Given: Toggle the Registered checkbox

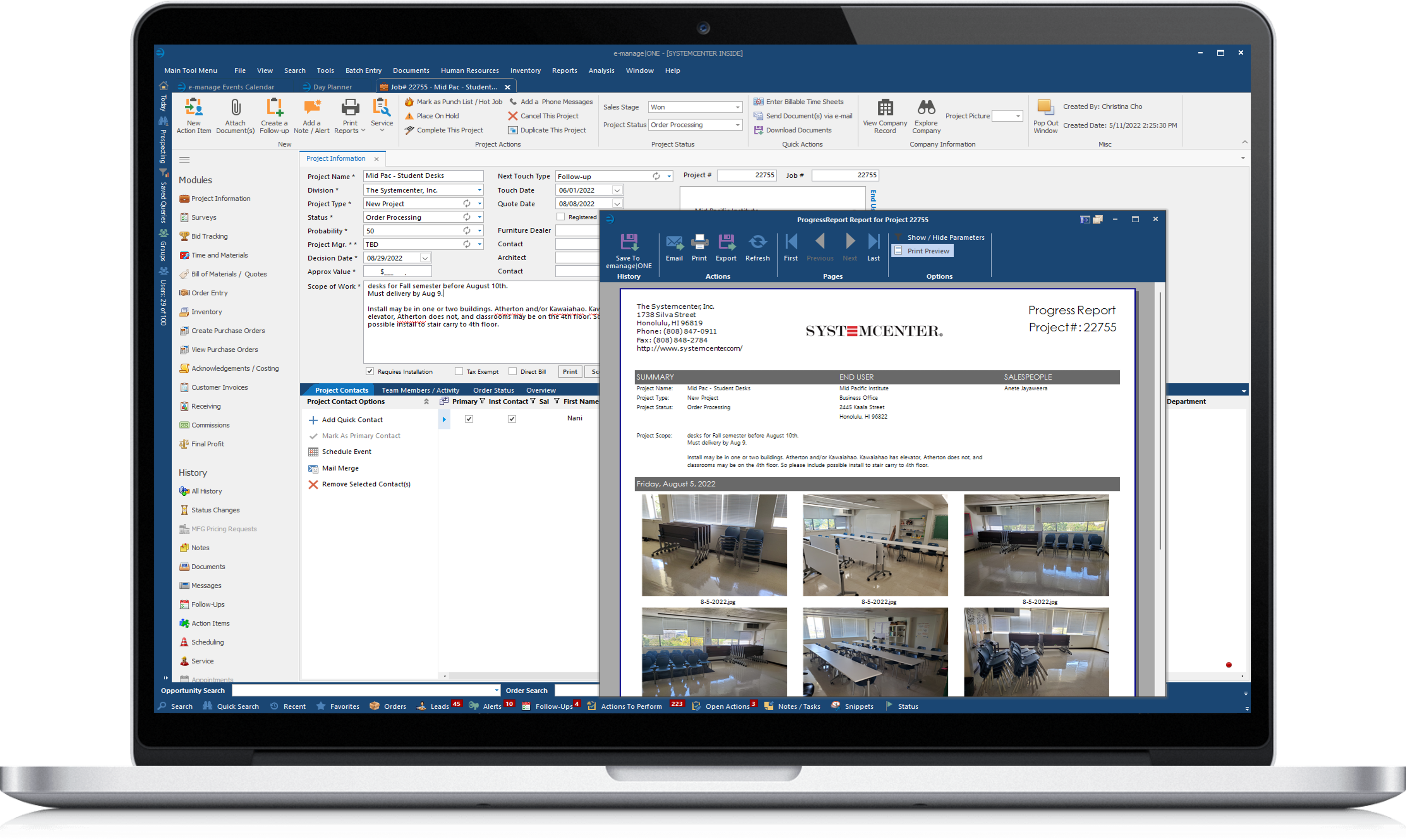Looking at the screenshot, I should [x=560, y=217].
